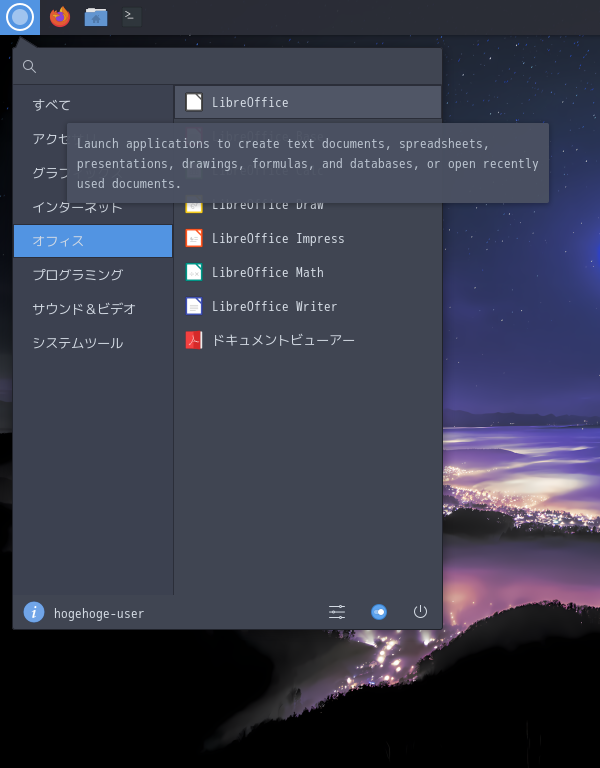Open system settings sliders icon
This screenshot has width=600, height=768.
coord(337,612)
